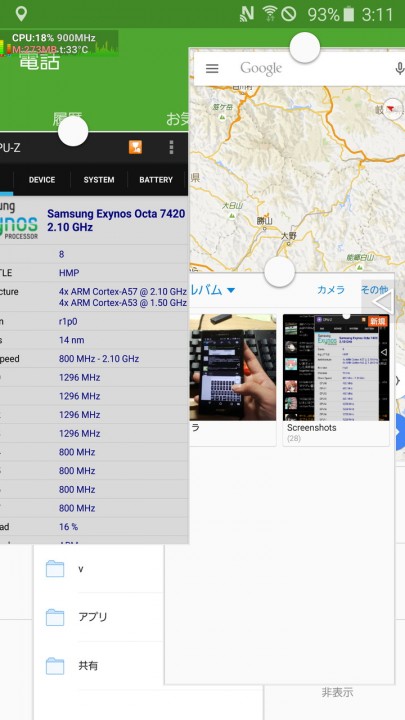Tap the r1p0 revision value
The height and width of the screenshot is (720, 405).
click(70, 322)
